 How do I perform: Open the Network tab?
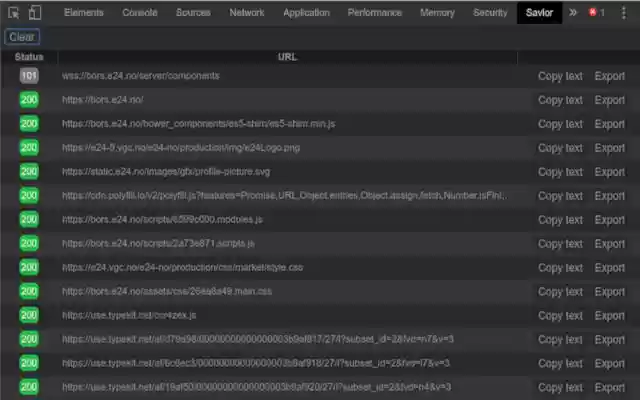coord(247,13)
